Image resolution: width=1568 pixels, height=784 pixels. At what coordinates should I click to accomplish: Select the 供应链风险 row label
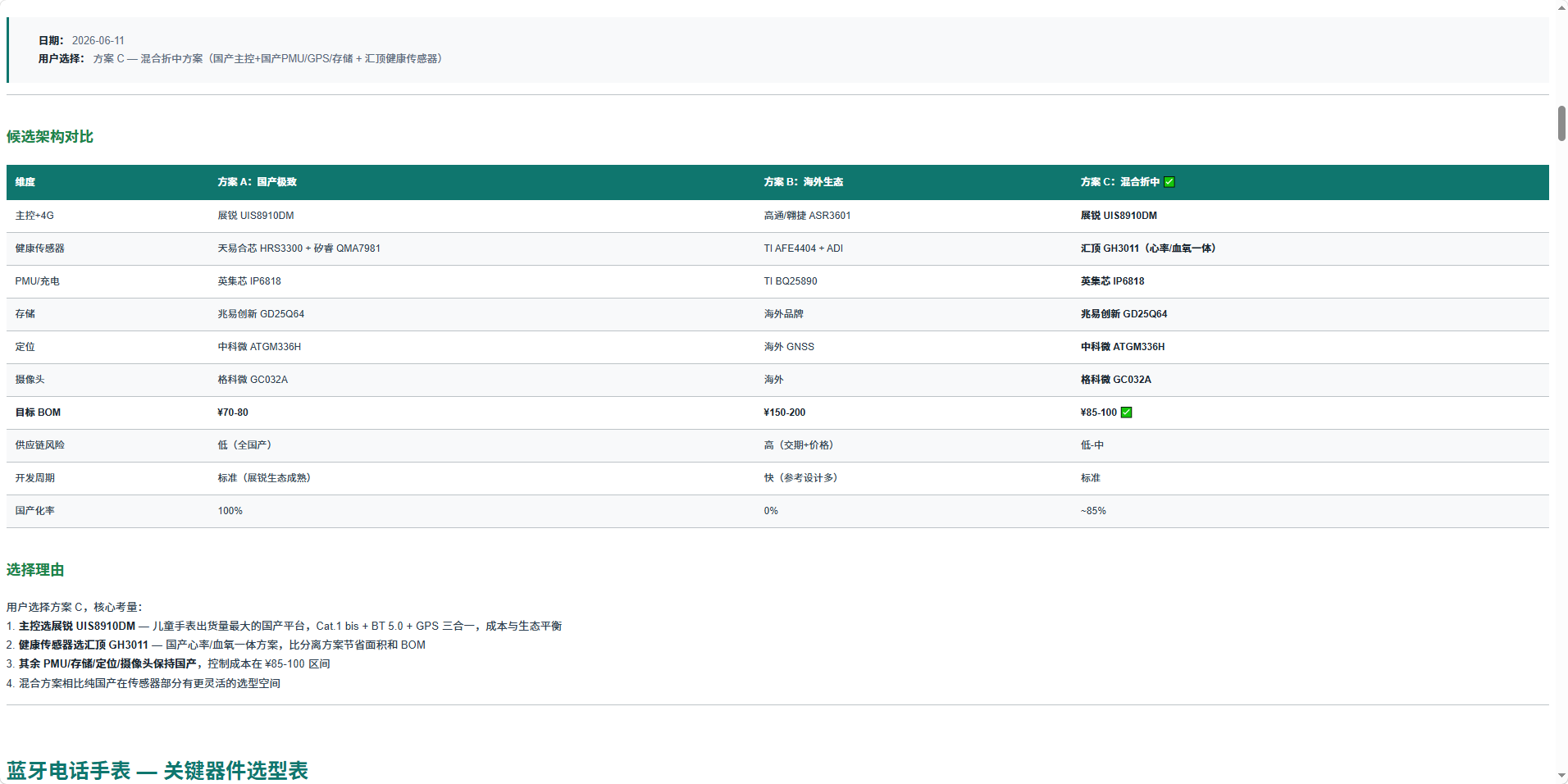[x=40, y=445]
